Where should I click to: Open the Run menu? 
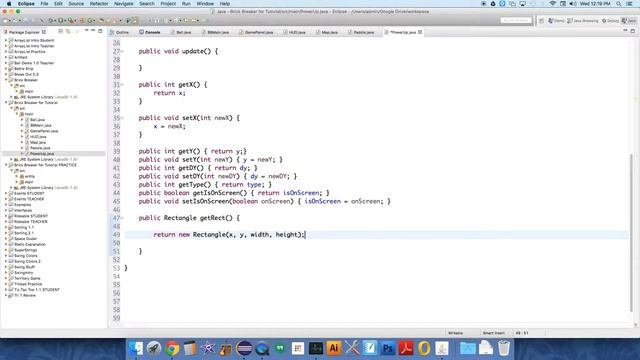pos(186,4)
